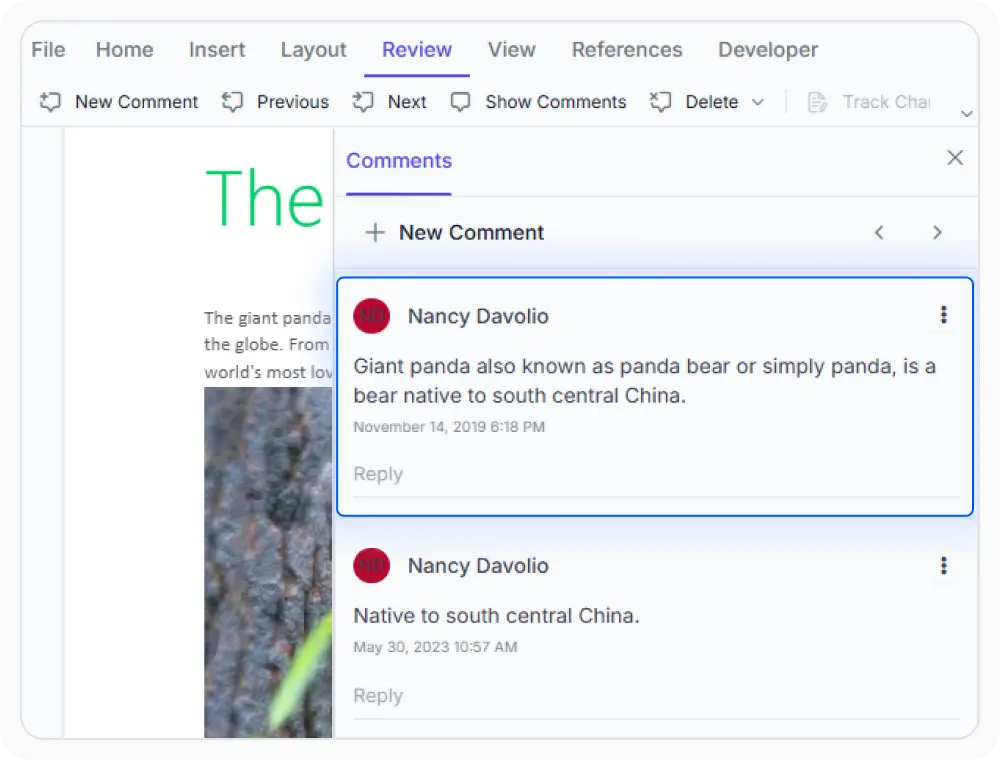This screenshot has width=1000, height=760.
Task: Click the Nancy Davolio name on the first comment
Action: pos(478,316)
